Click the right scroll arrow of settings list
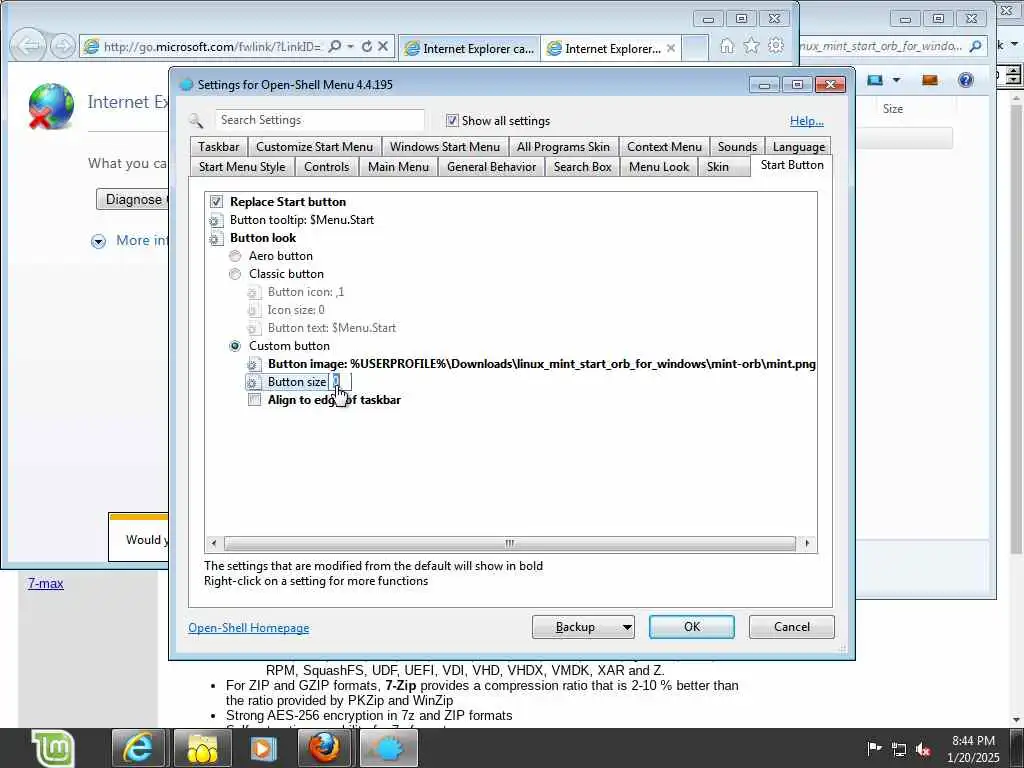Screen dimensions: 1024x768 click(807, 543)
